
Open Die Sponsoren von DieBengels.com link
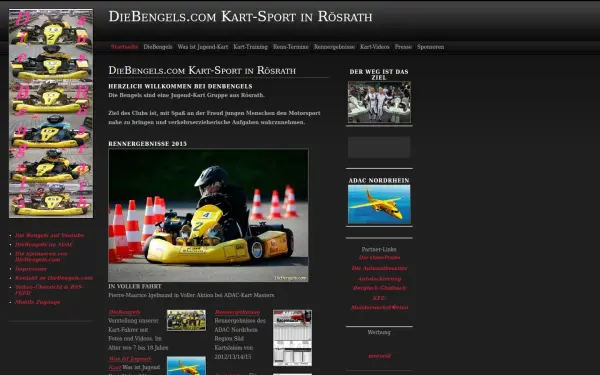click(41, 257)
